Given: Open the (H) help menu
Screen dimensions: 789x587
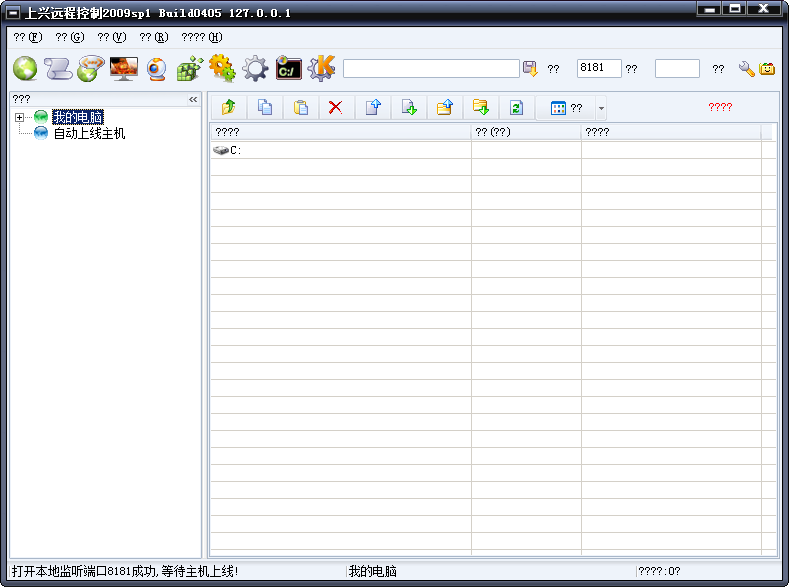Looking at the screenshot, I should tap(201, 37).
